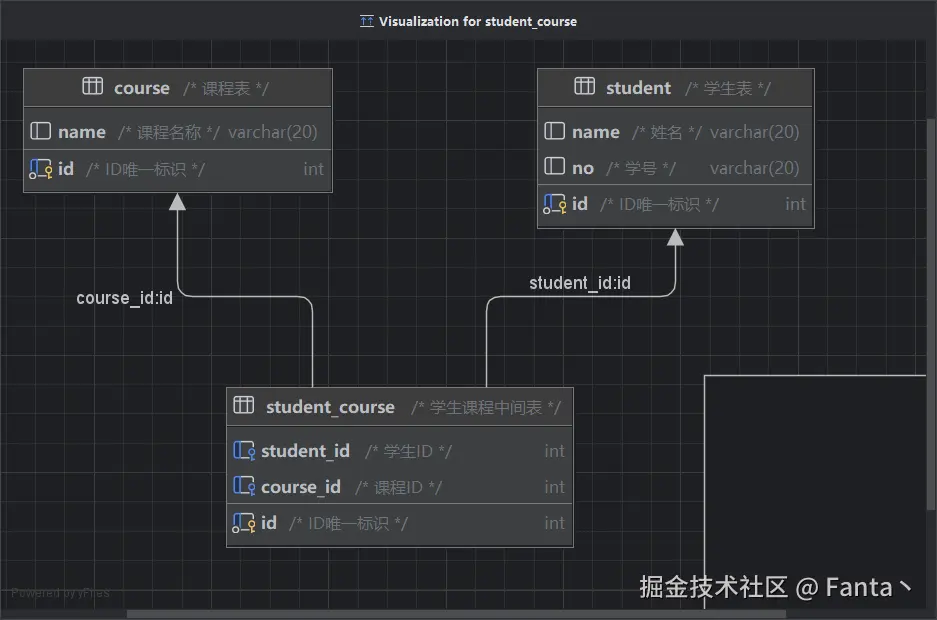This screenshot has width=937, height=620.
Task: Click foreign key icon beside student_id column
Action: click(244, 450)
